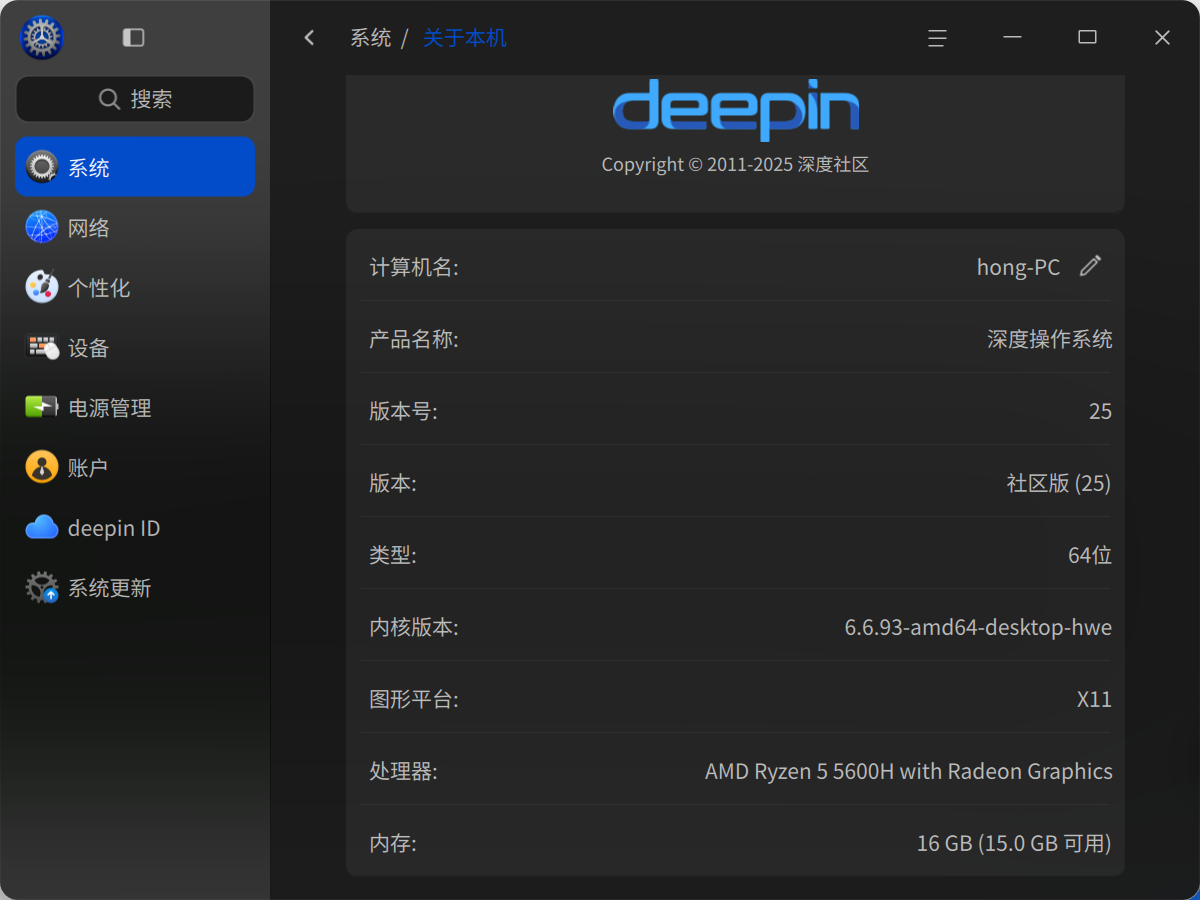Image resolution: width=1200 pixels, height=900 pixels.
Task: Open the 网络 network settings
Action: click(x=135, y=227)
